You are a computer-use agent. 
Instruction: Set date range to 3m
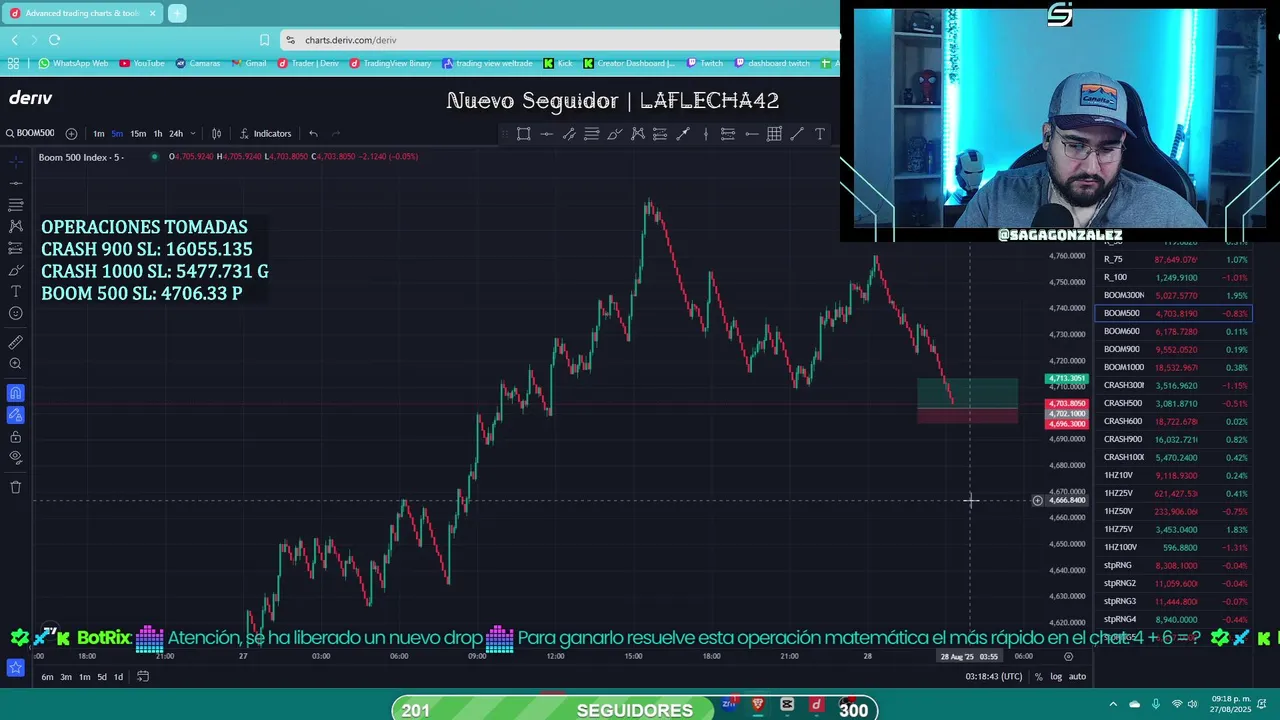tap(66, 677)
